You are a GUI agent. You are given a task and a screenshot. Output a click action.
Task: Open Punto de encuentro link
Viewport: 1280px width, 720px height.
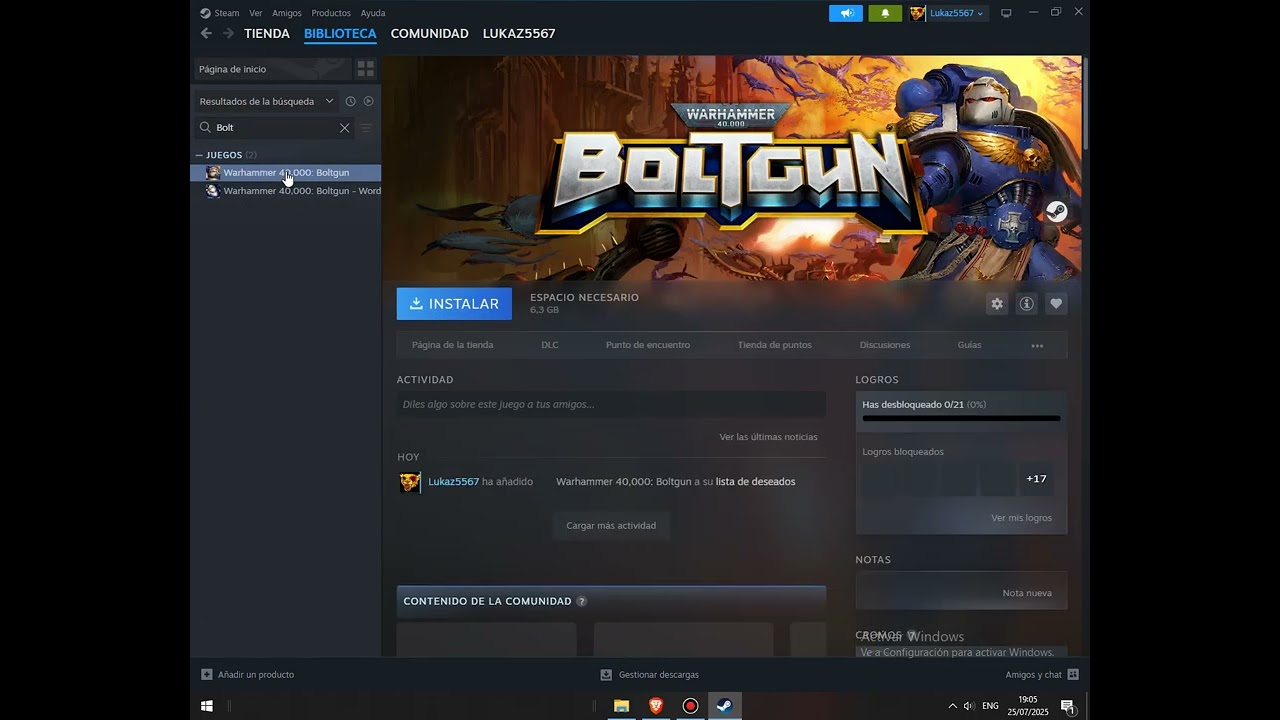(648, 345)
